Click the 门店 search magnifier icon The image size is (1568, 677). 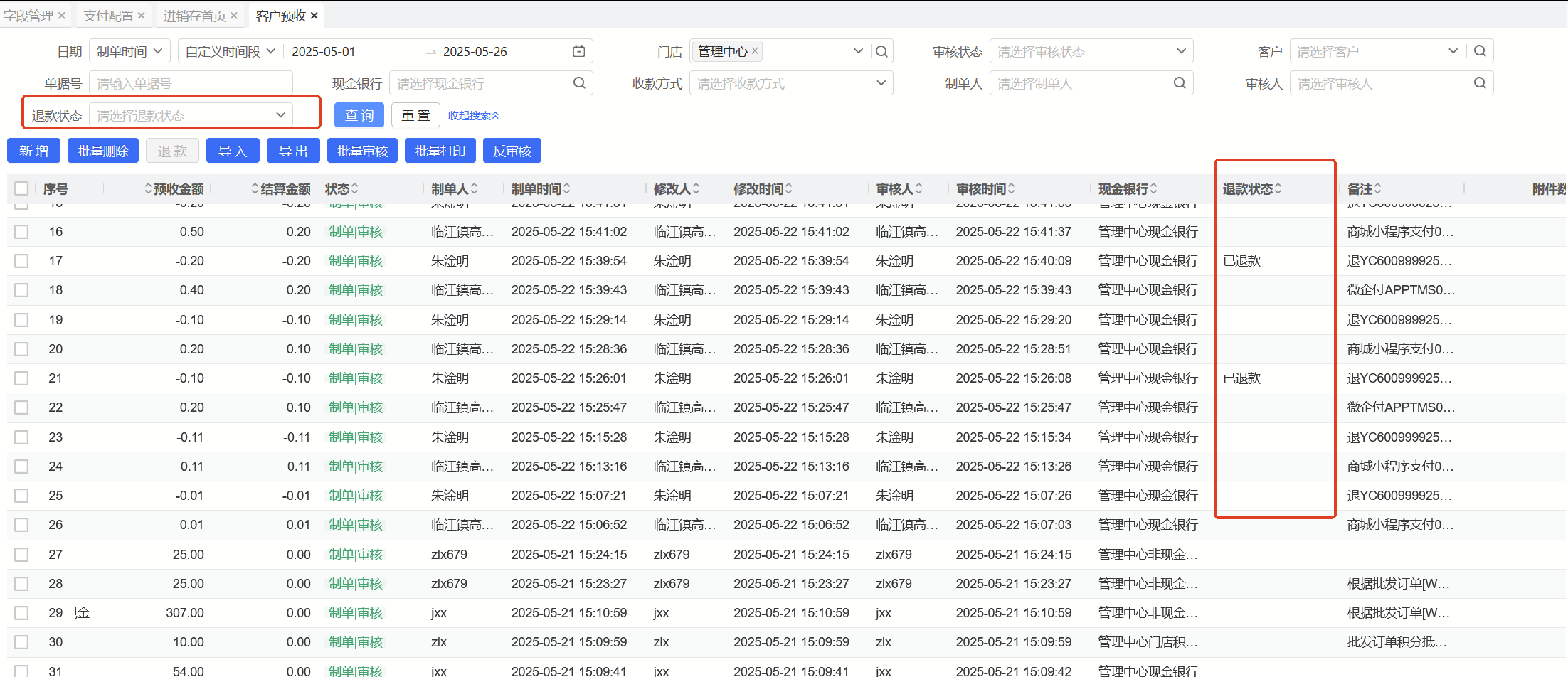click(x=881, y=51)
